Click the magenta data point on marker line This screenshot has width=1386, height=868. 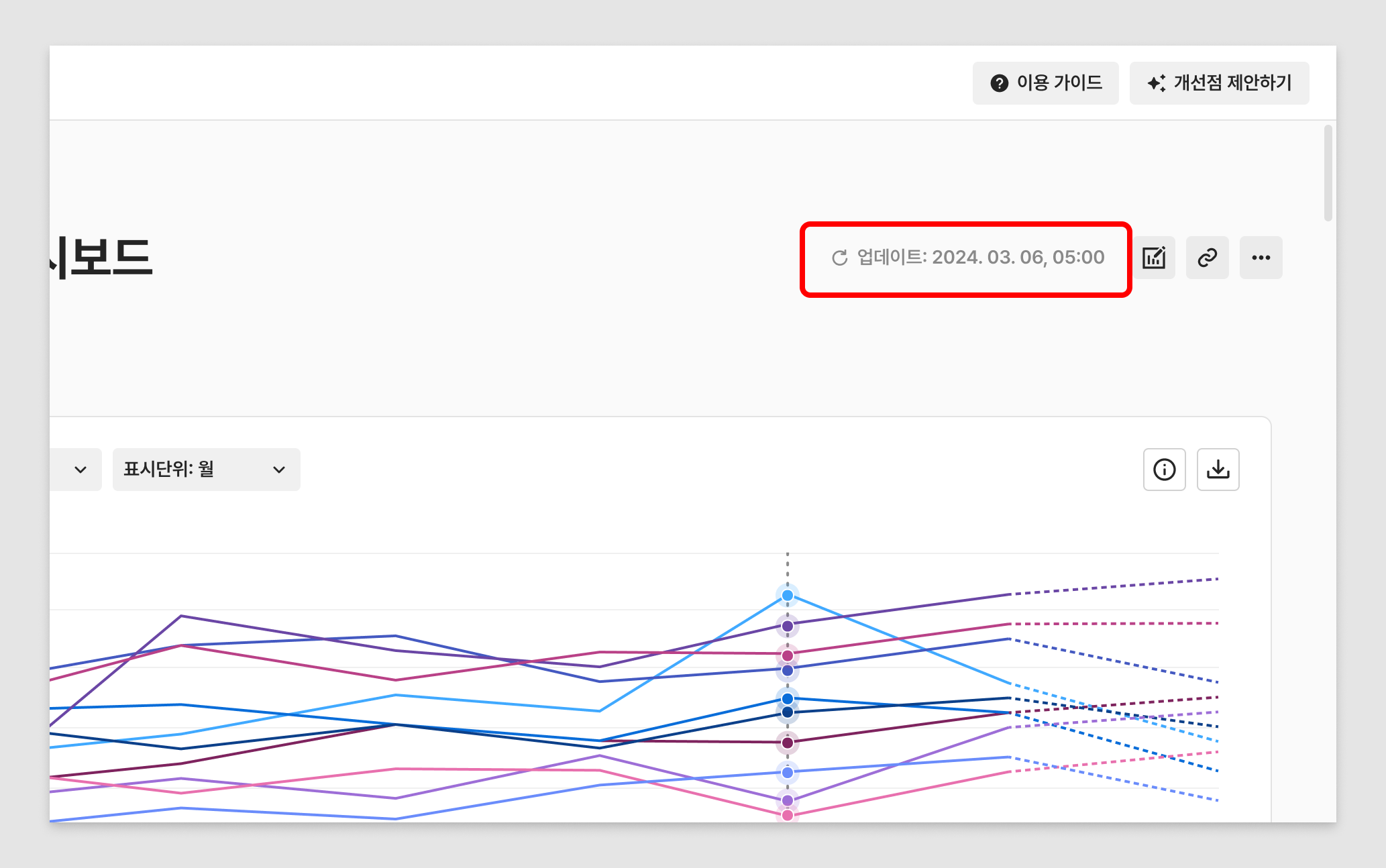point(788,655)
